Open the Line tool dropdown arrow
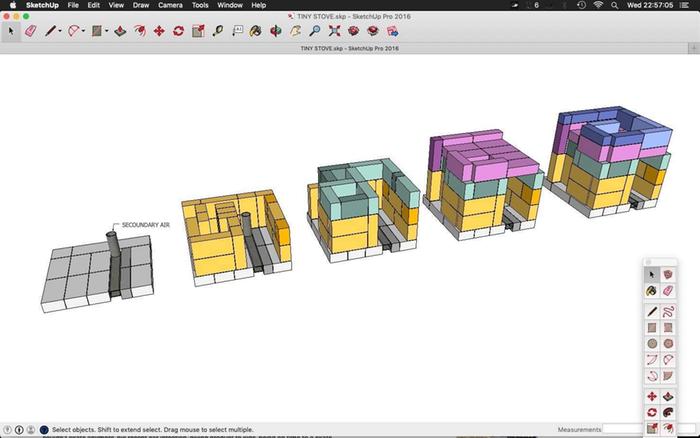Image resolution: width=700 pixels, height=438 pixels. (x=60, y=31)
